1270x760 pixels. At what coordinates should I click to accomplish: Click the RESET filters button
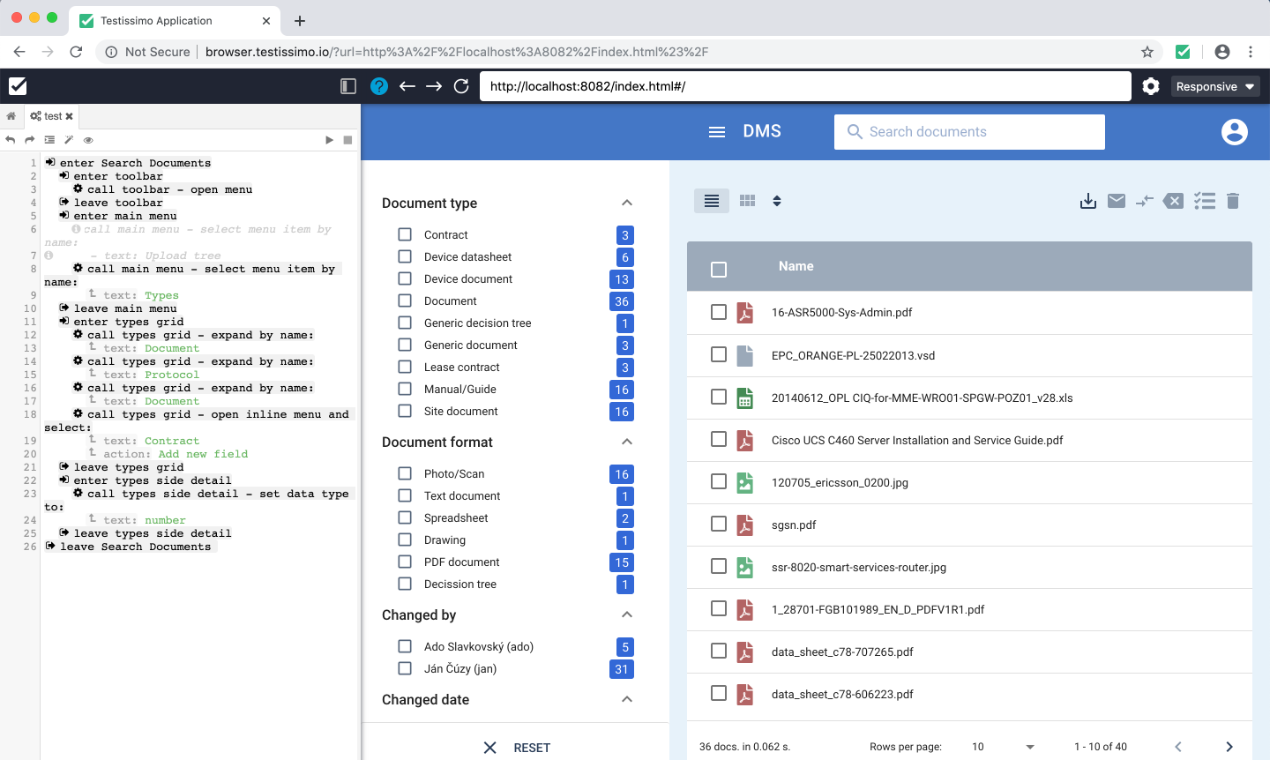click(517, 747)
